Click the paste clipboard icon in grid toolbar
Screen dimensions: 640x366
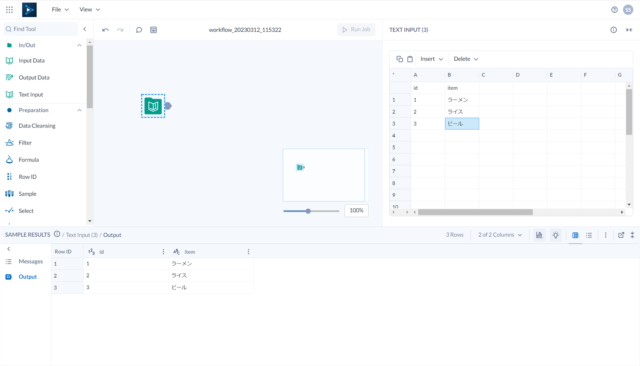(410, 59)
